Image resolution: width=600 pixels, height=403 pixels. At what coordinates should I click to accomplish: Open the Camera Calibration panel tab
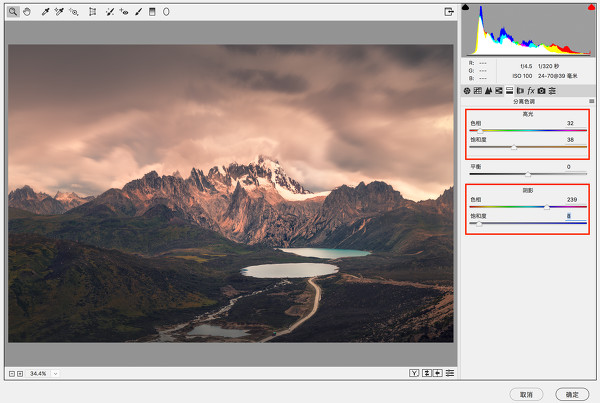coord(541,91)
